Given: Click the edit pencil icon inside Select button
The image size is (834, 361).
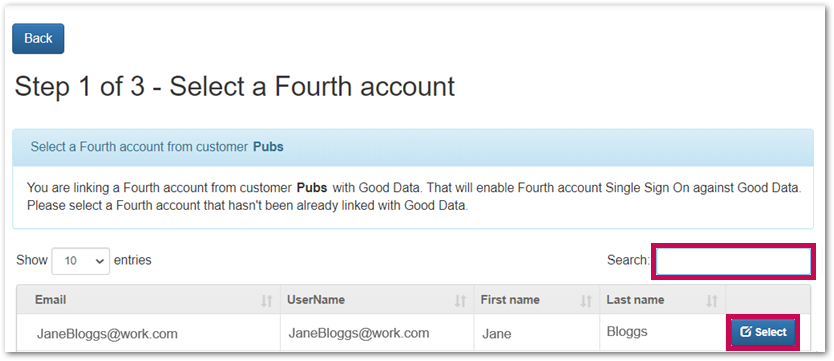Looking at the screenshot, I should tap(746, 332).
